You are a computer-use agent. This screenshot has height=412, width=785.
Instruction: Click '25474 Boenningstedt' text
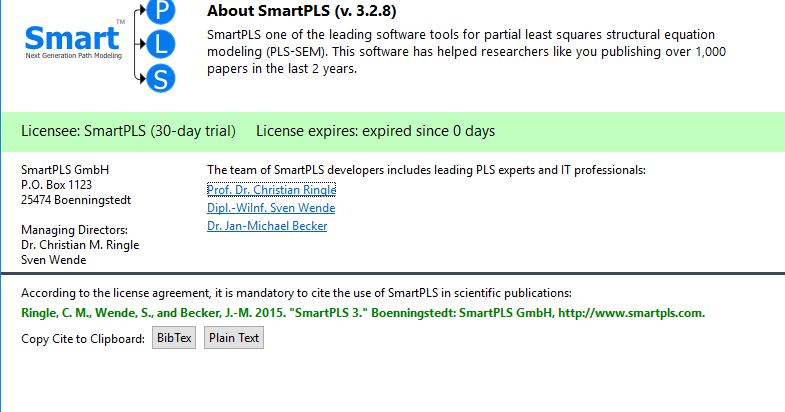[76, 200]
